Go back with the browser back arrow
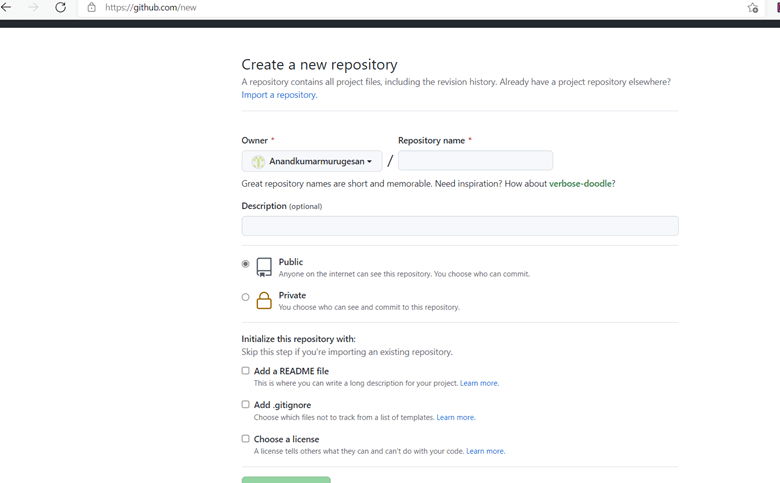Image resolution: width=780 pixels, height=483 pixels. (x=6, y=7)
